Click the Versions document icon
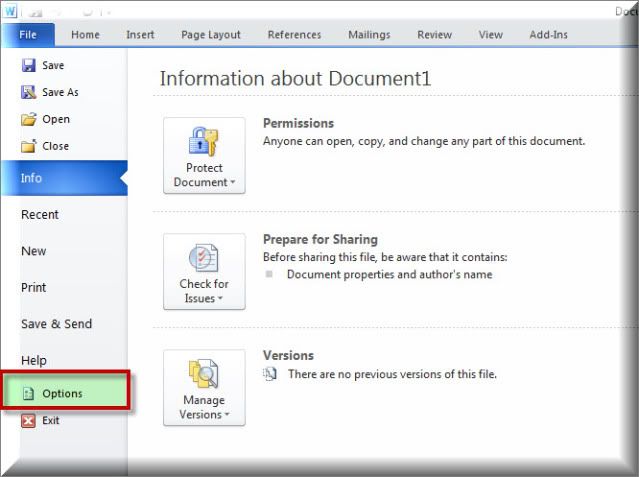The height and width of the screenshot is (477, 639). (270, 374)
